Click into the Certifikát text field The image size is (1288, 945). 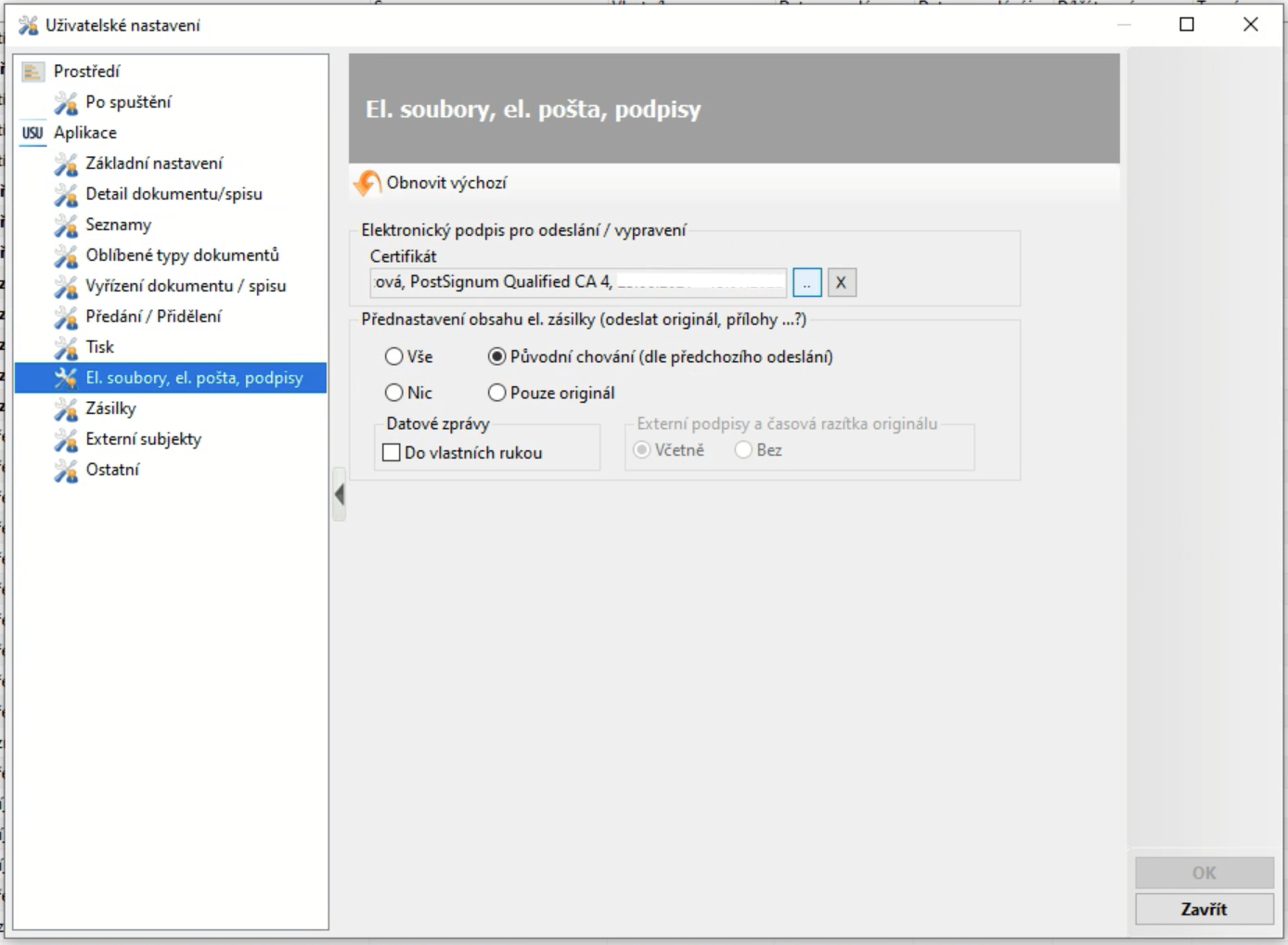(577, 282)
